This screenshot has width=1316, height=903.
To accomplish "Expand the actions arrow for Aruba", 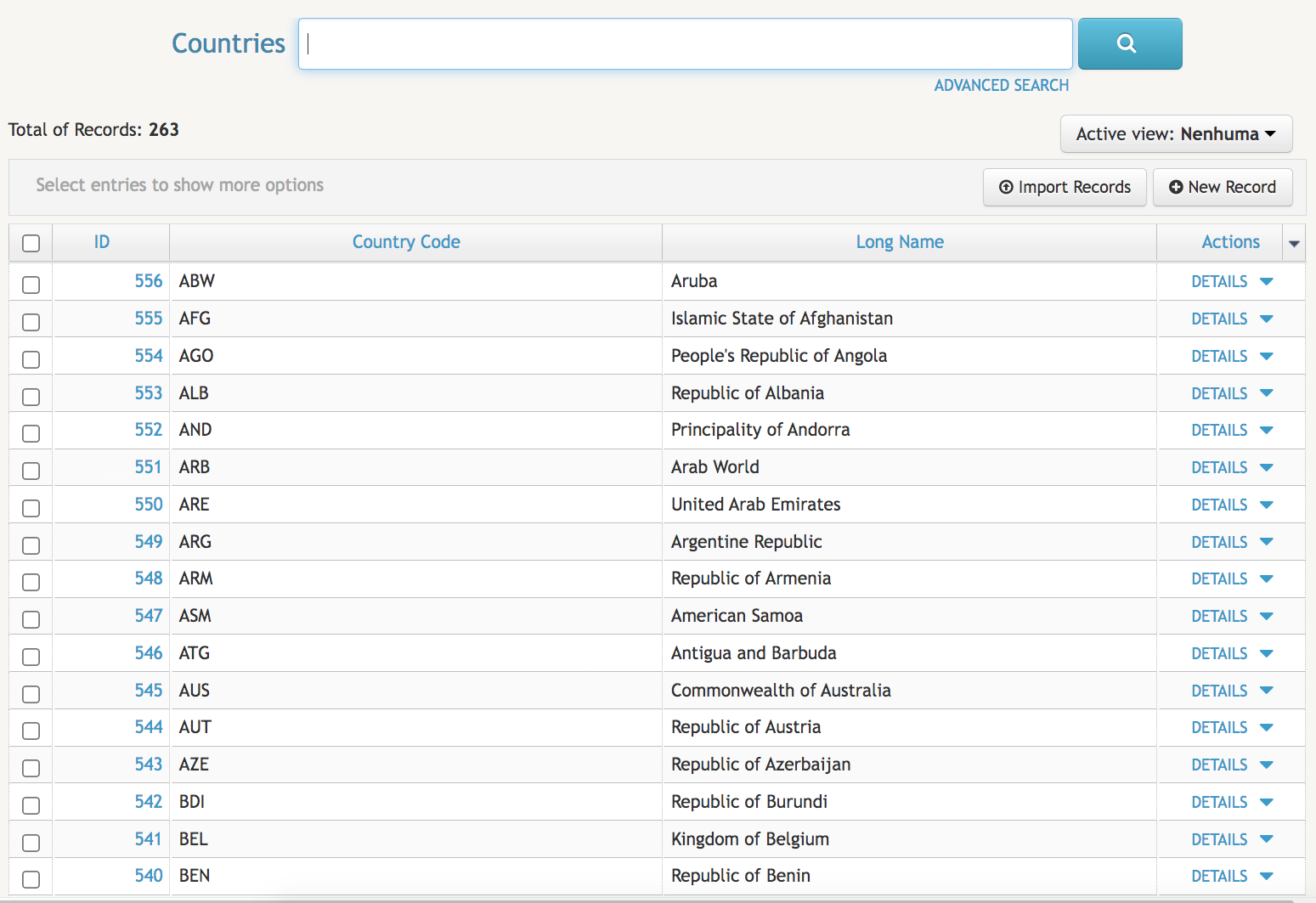I will [1266, 281].
